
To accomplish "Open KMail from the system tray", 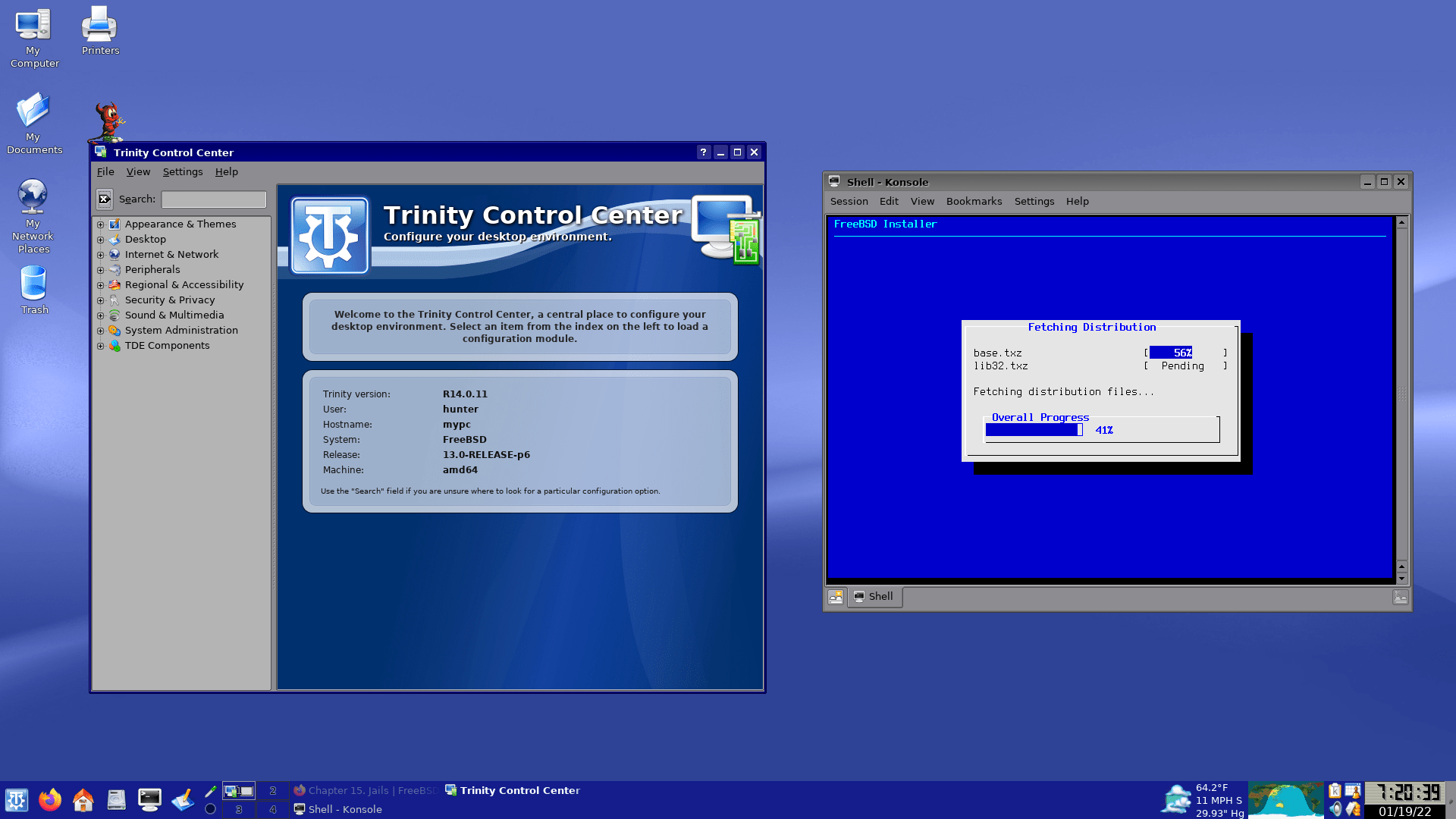I will click(1354, 810).
